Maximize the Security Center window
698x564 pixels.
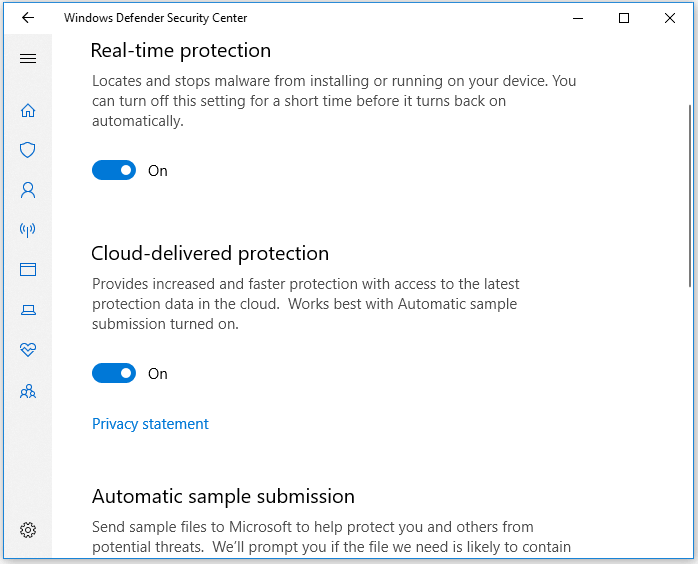coord(624,18)
